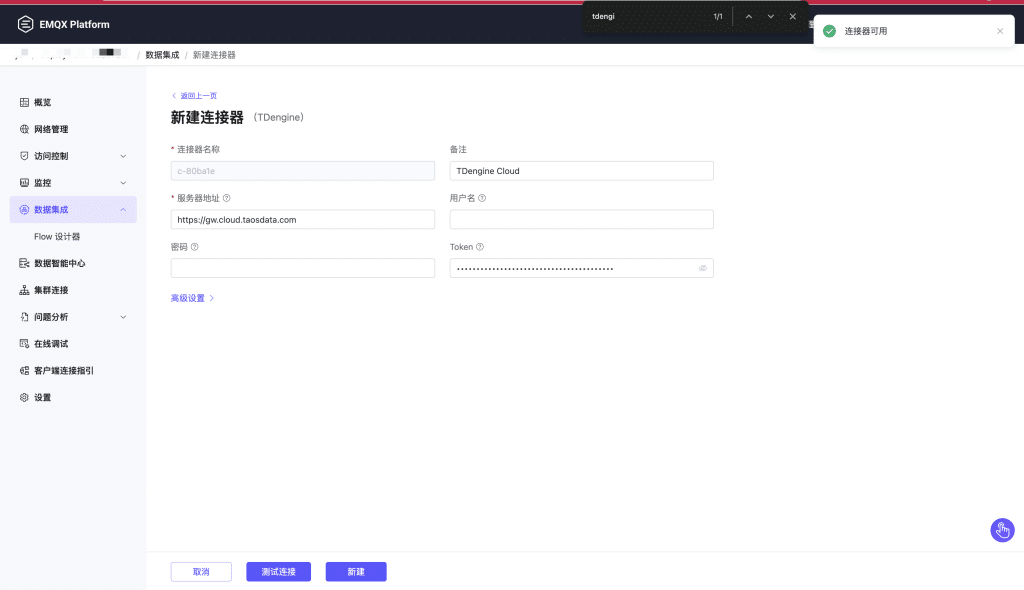Click the 测试连接 button

coord(278,571)
